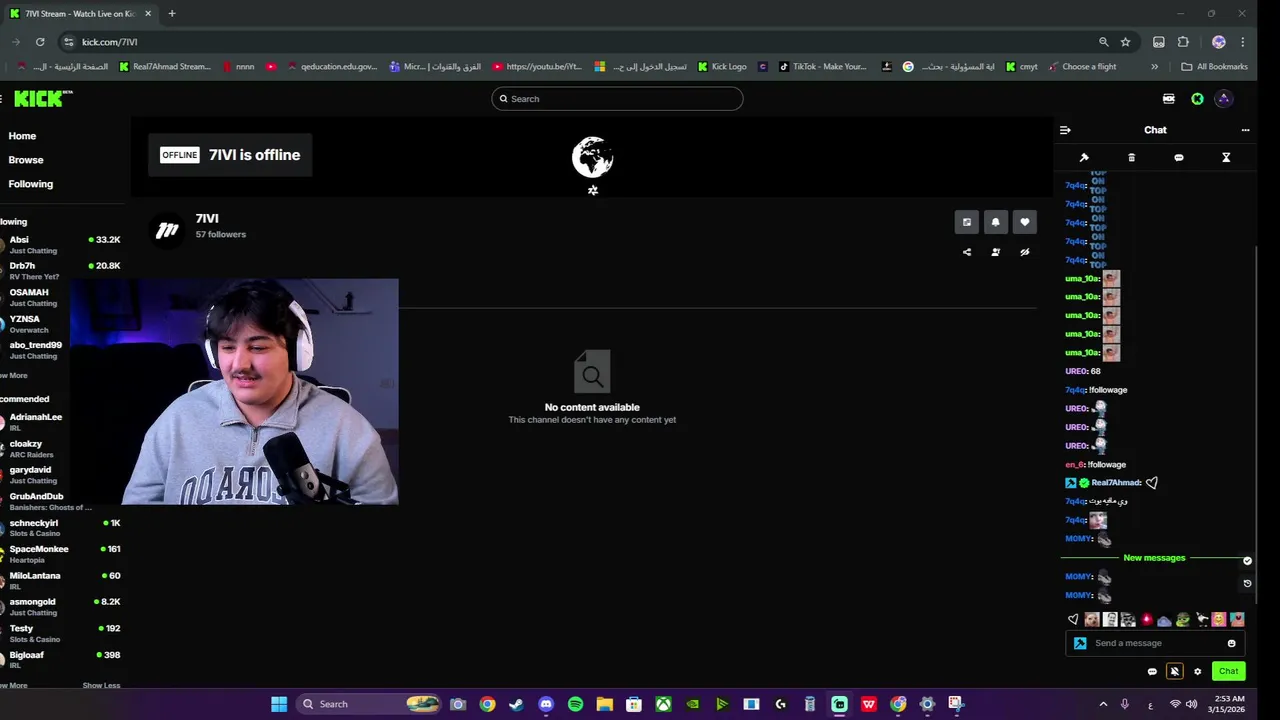The width and height of the screenshot is (1280, 720).
Task: Click the 7IVI channel name
Action: pyautogui.click(x=207, y=219)
